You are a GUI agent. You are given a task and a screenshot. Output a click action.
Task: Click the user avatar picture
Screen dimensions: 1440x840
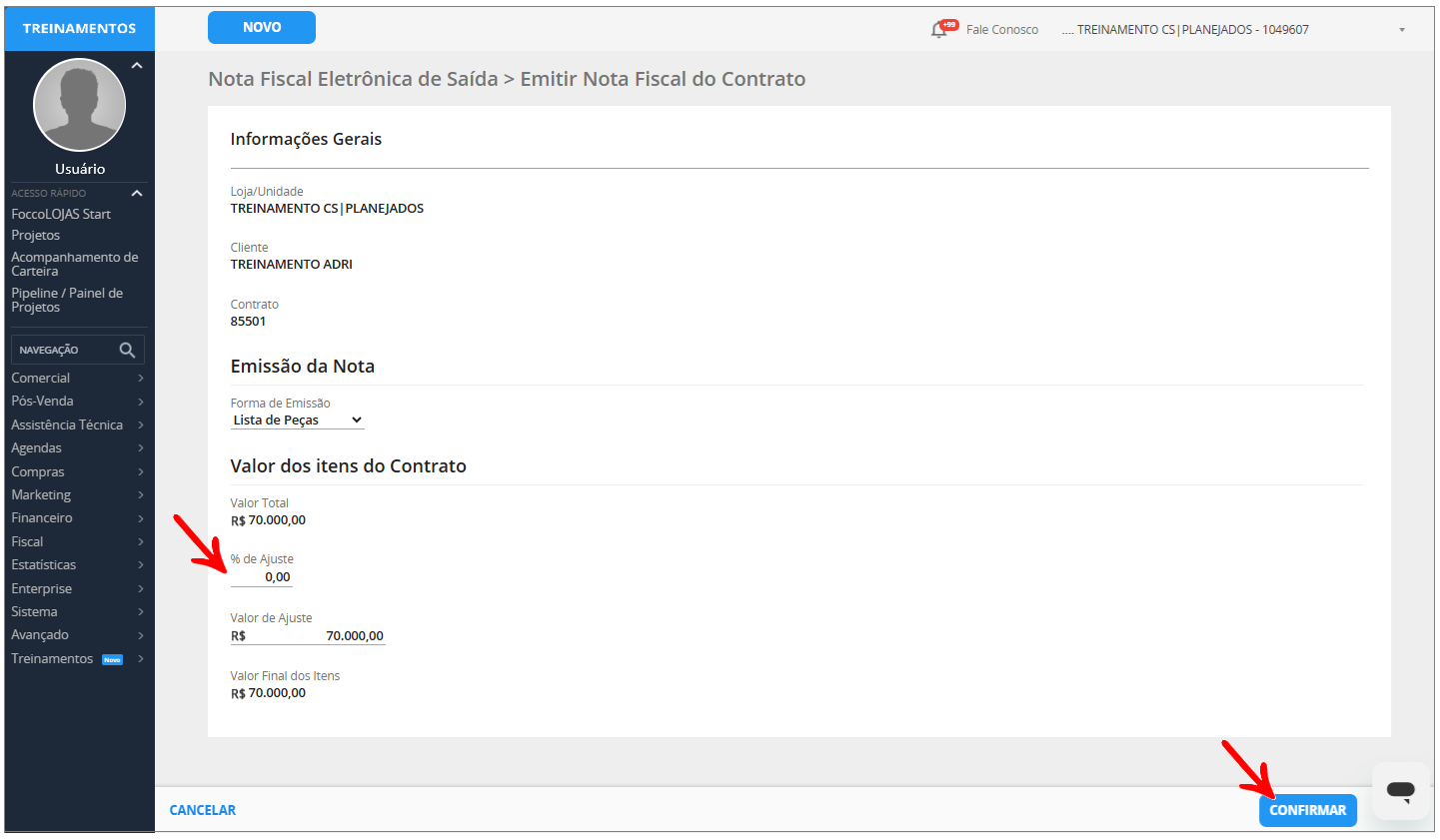[80, 105]
